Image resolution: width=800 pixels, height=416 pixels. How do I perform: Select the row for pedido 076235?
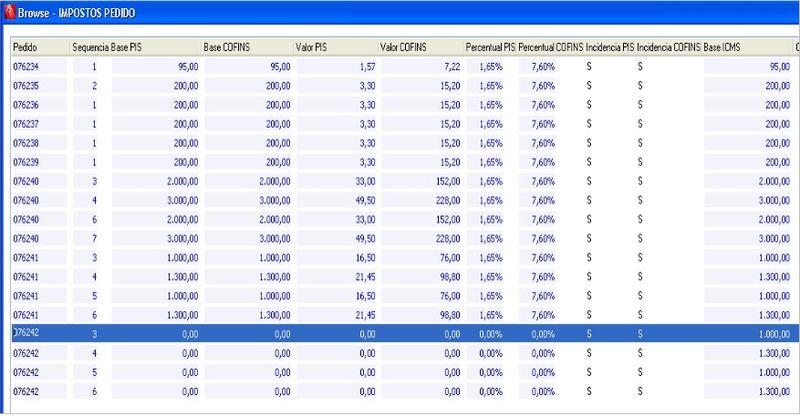(x=25, y=86)
